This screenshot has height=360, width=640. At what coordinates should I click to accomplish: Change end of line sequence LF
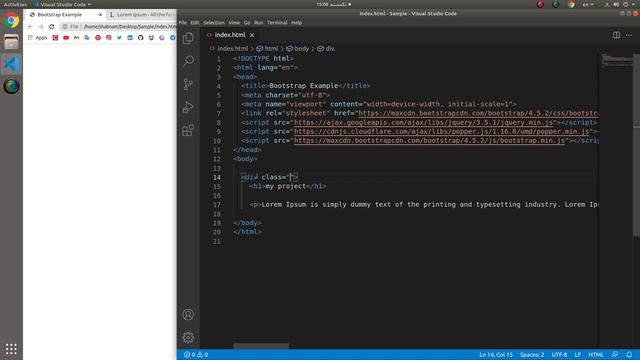point(578,355)
